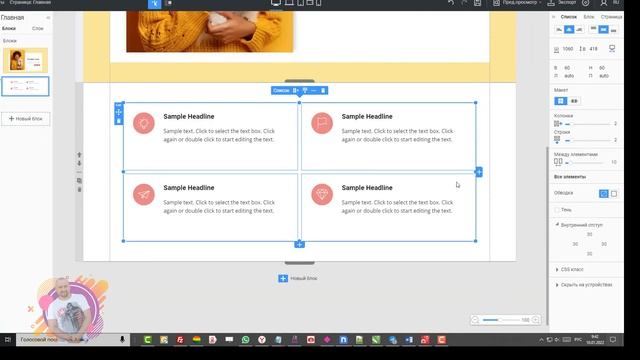
Task: Click zoom out magnifier at bottom right
Action: (x=475, y=320)
